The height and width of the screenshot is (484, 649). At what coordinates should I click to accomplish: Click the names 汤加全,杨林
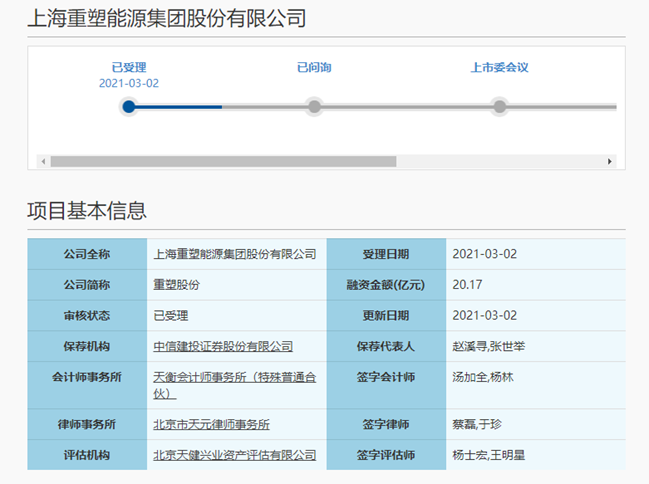click(x=483, y=377)
